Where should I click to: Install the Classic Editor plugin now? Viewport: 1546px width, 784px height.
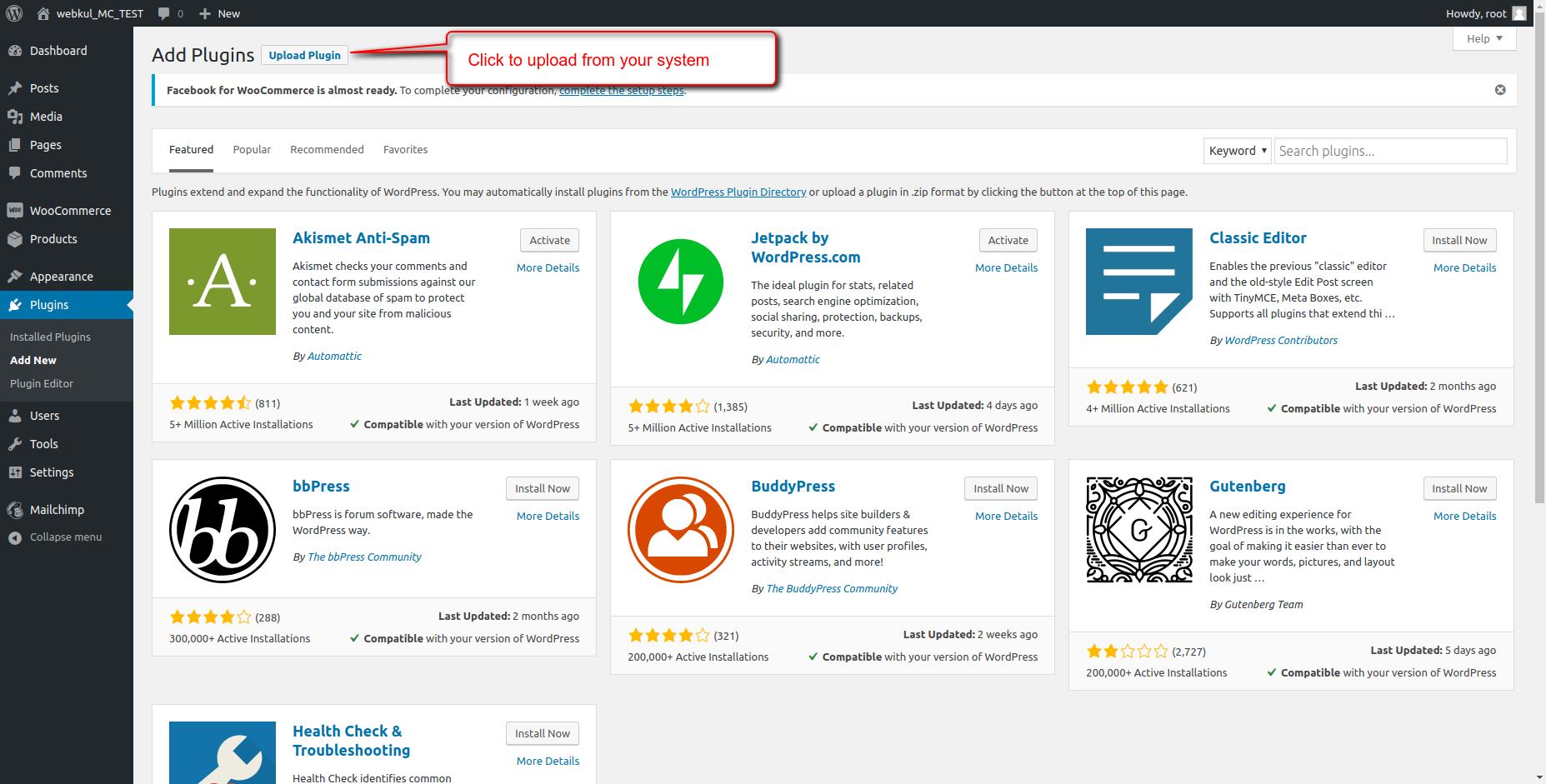(x=1459, y=240)
